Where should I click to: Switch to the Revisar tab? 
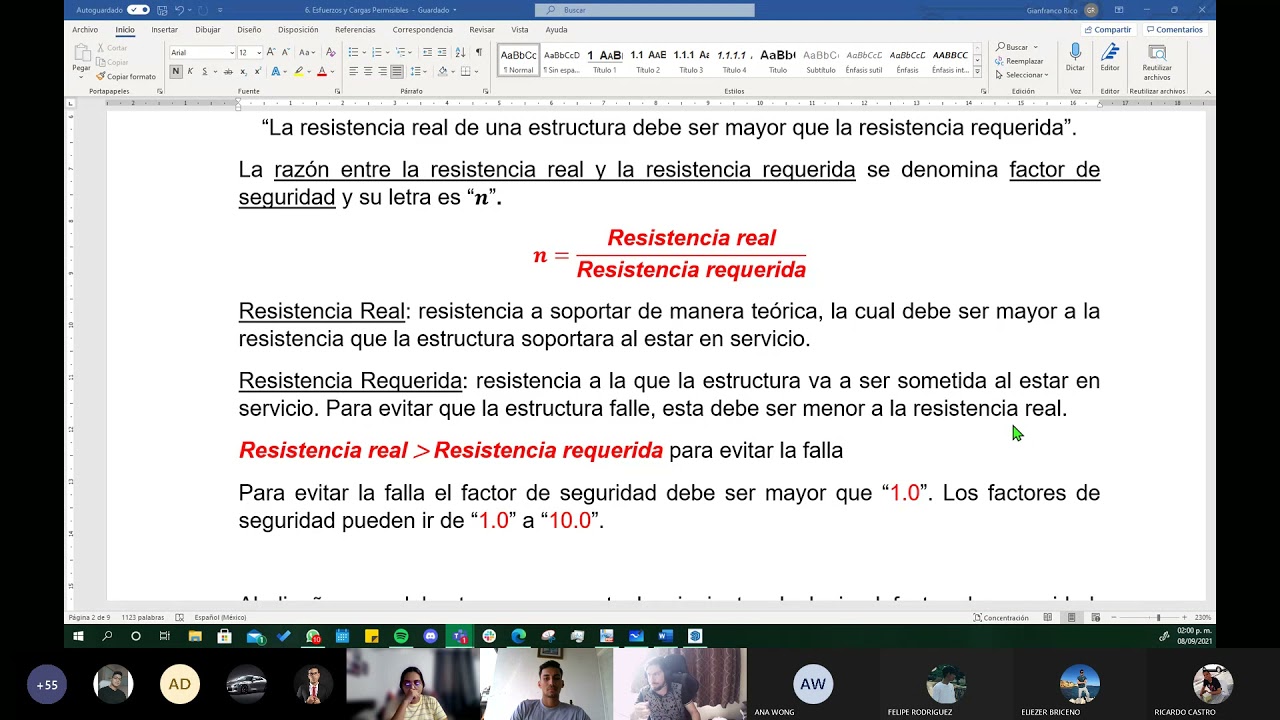482,30
